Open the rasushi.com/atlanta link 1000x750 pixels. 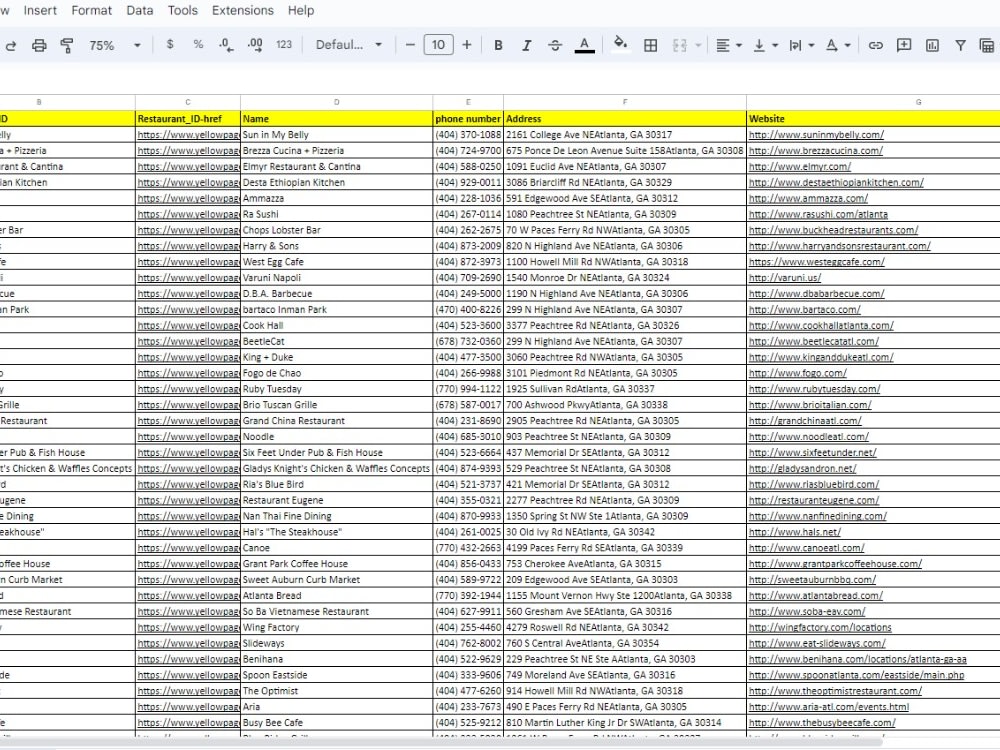(x=818, y=214)
